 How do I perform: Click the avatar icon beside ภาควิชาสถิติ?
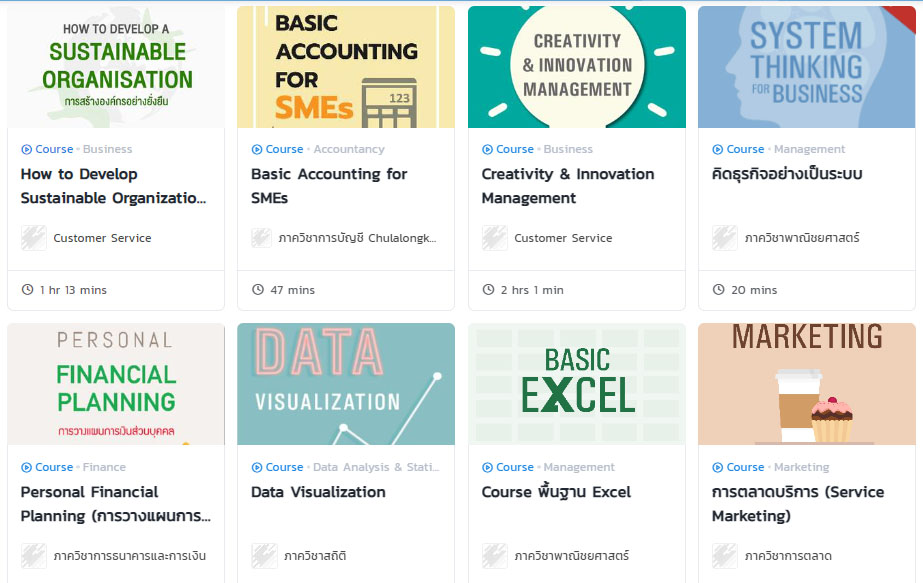pyautogui.click(x=264, y=556)
